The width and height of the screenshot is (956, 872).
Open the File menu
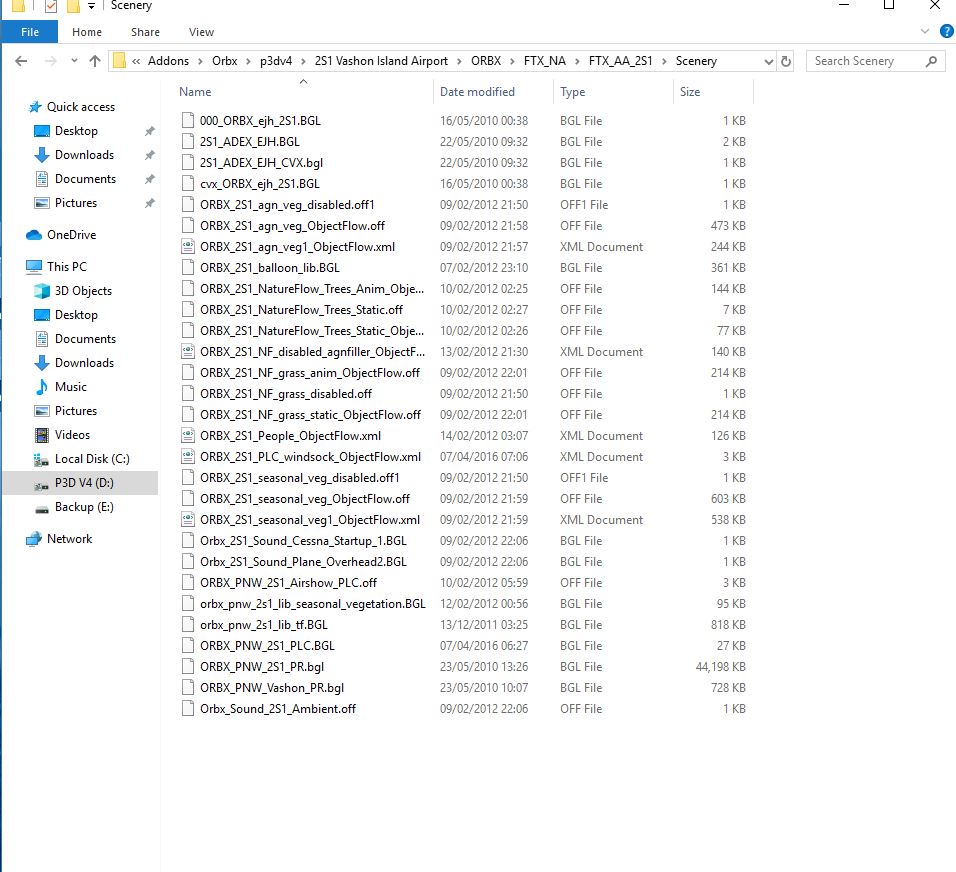click(x=30, y=32)
